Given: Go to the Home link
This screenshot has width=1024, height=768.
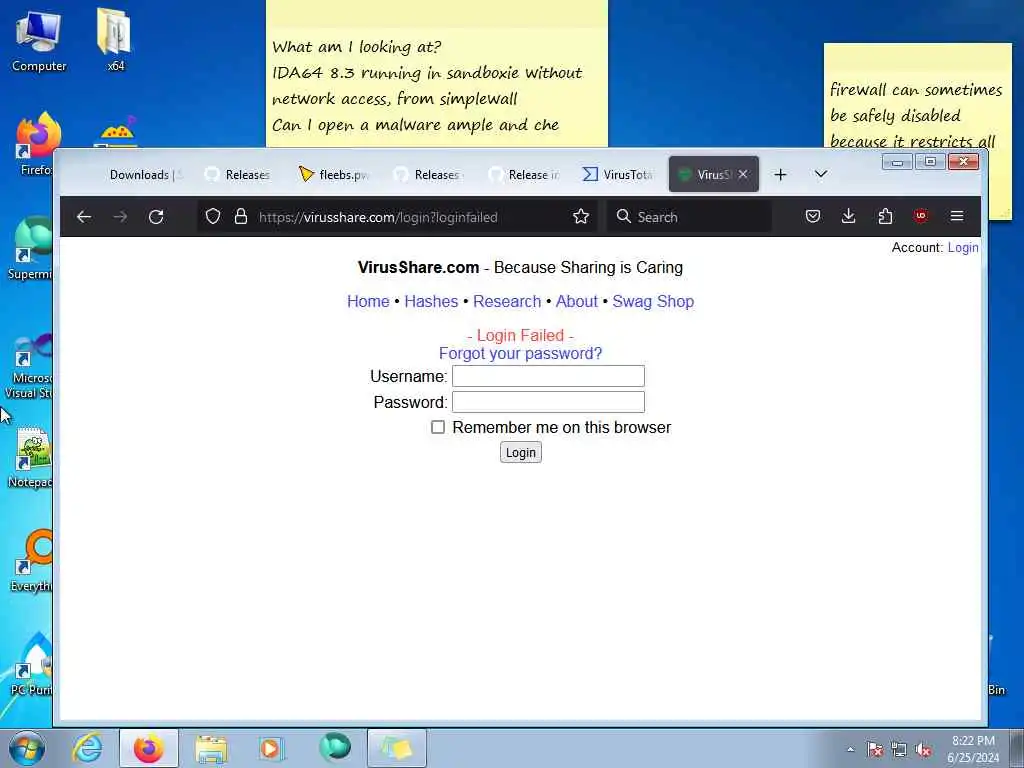Looking at the screenshot, I should point(368,301).
